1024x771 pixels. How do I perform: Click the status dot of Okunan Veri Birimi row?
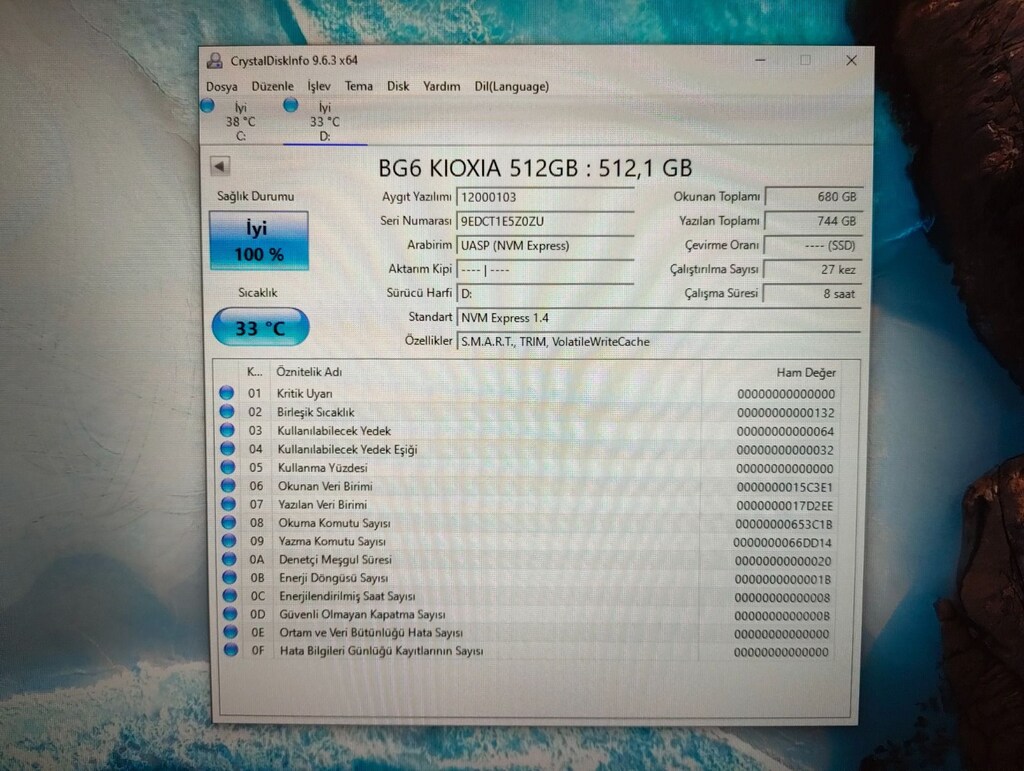click(x=228, y=486)
